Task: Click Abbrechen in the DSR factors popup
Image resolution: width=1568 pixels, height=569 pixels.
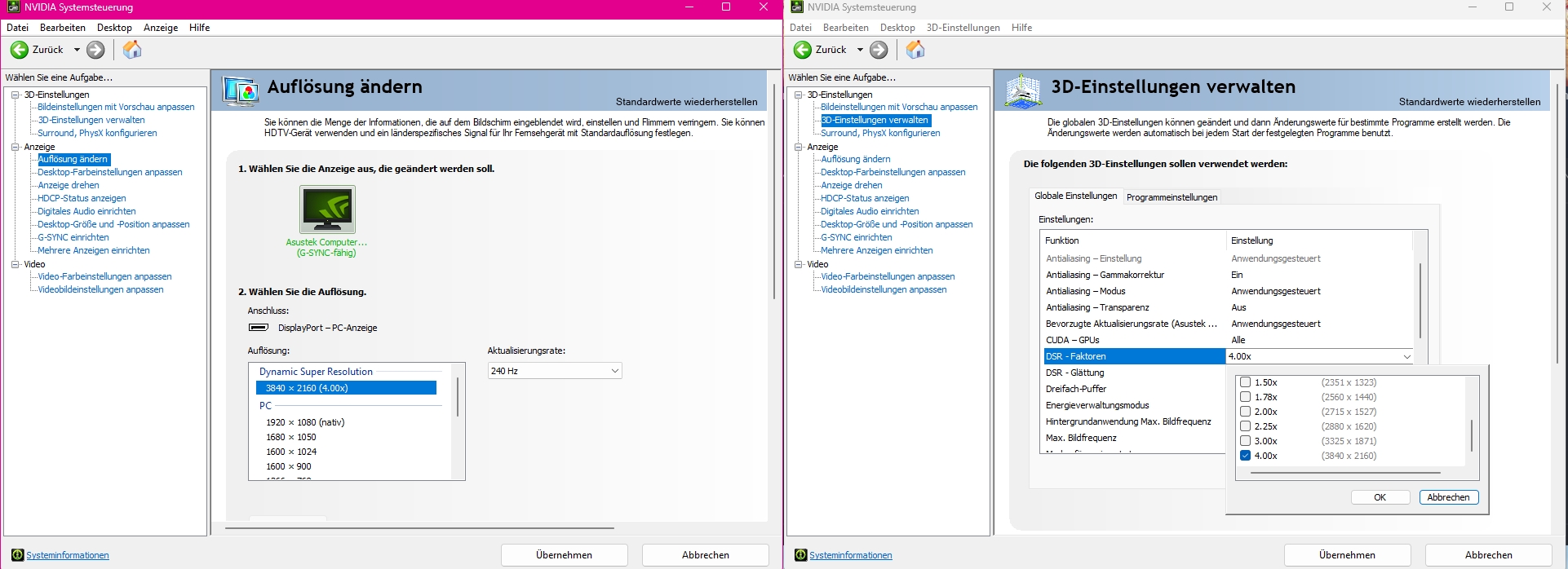Action: tap(1448, 497)
